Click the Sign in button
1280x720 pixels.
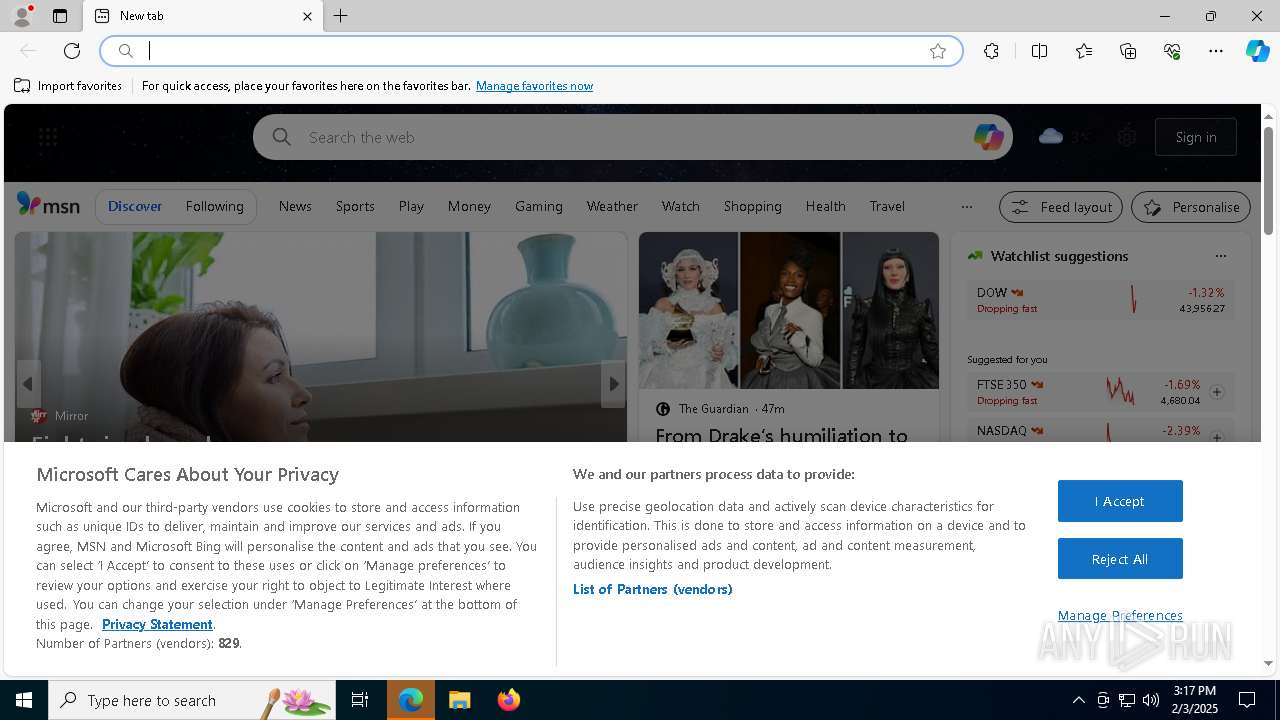pos(1196,137)
